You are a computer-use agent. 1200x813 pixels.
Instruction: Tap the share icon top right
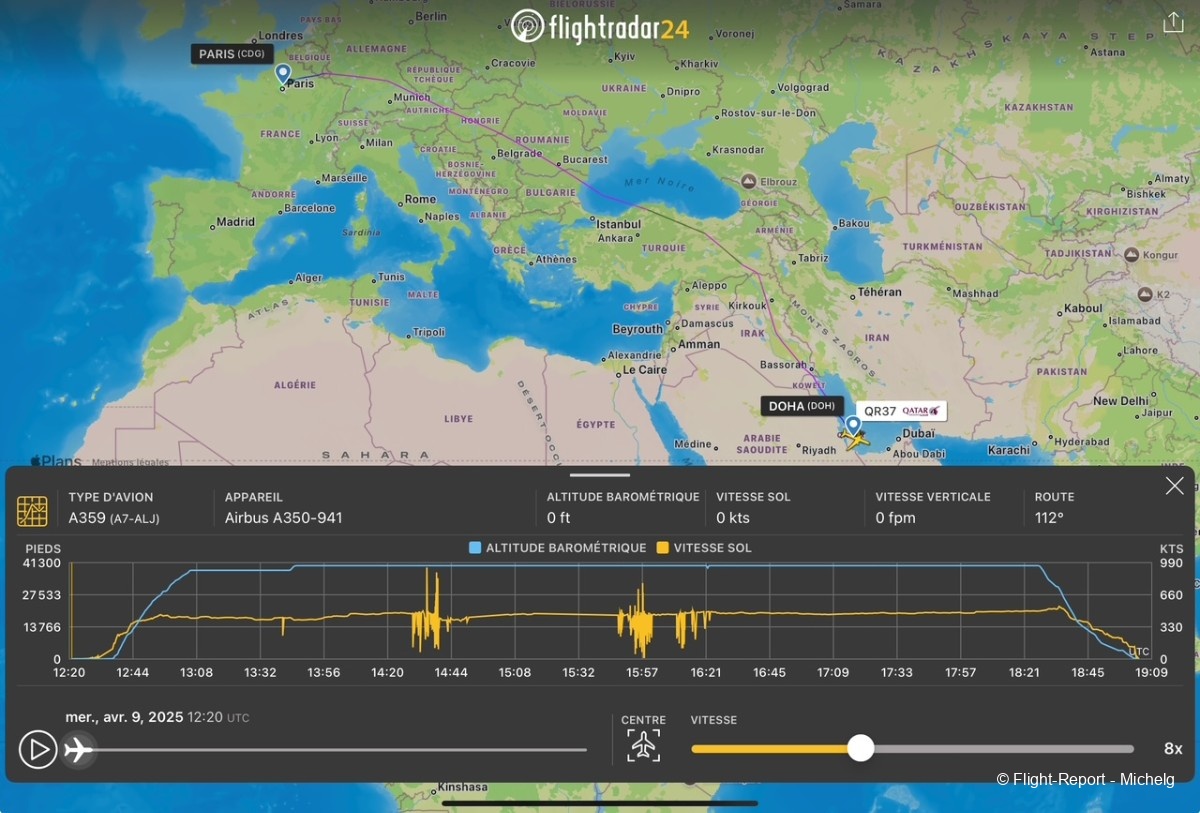pyautogui.click(x=1173, y=23)
